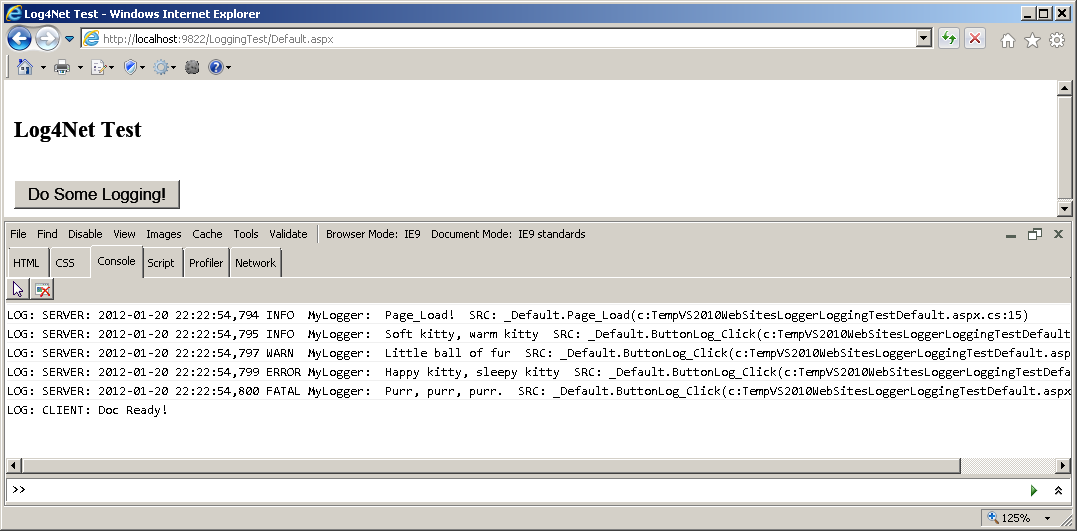This screenshot has height=531, width=1077.
Task: Open the Help question mark icon
Action: 216,67
